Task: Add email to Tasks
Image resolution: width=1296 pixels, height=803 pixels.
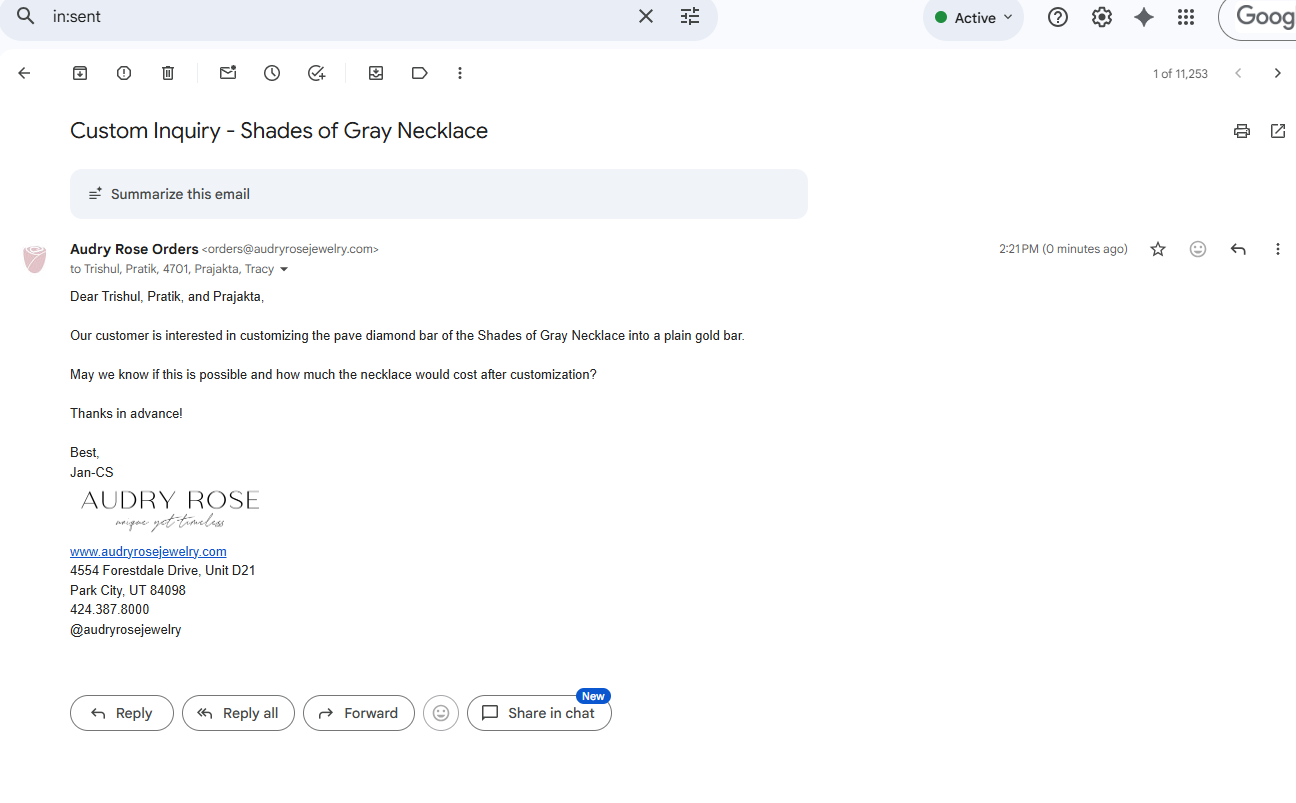Action: 316,73
